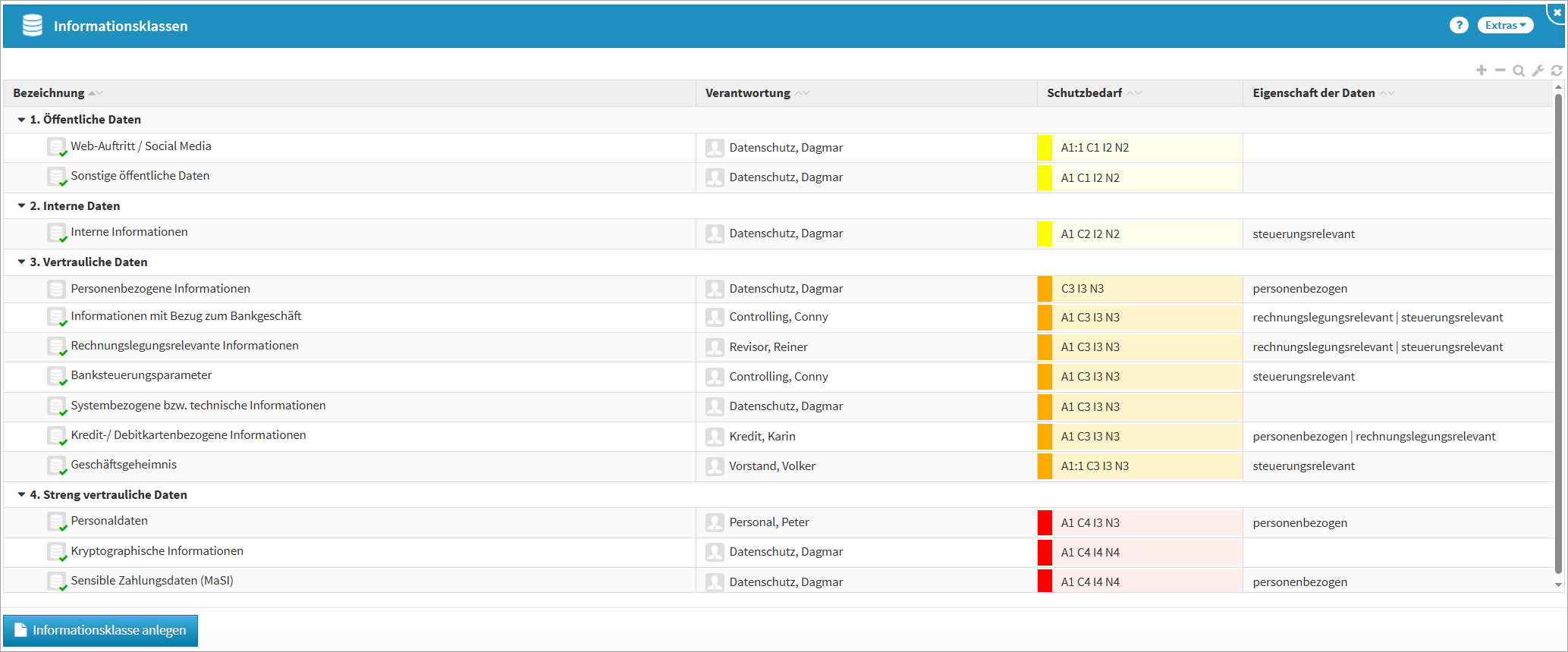Click the plus icon in table toolbar
Image resolution: width=1568 pixels, height=652 pixels.
coord(1481,71)
